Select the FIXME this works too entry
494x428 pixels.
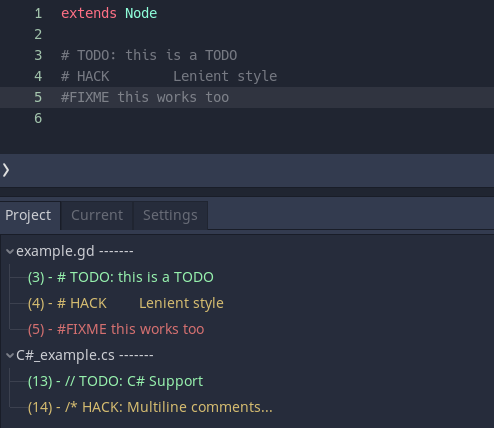pyautogui.click(x=116, y=329)
